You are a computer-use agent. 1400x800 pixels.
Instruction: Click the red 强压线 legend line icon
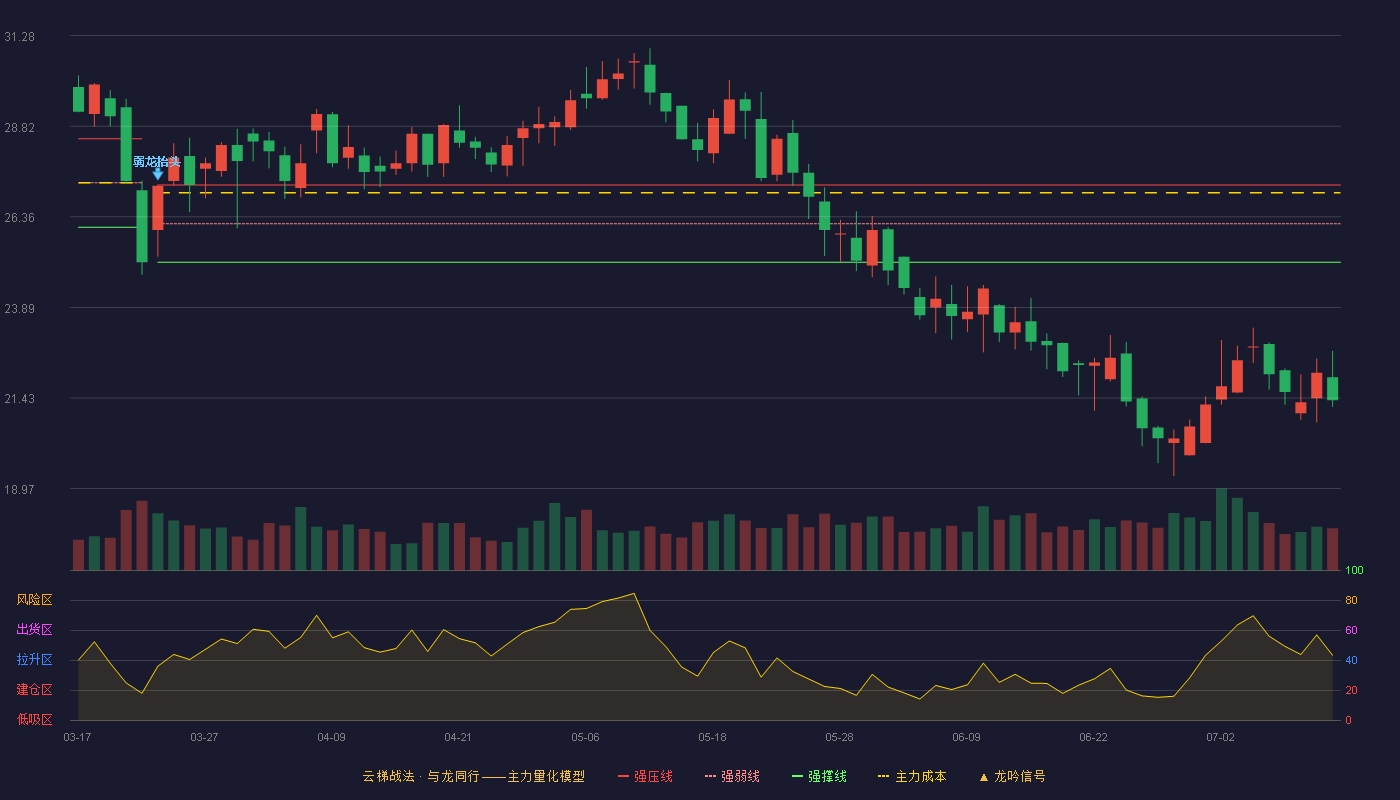623,776
